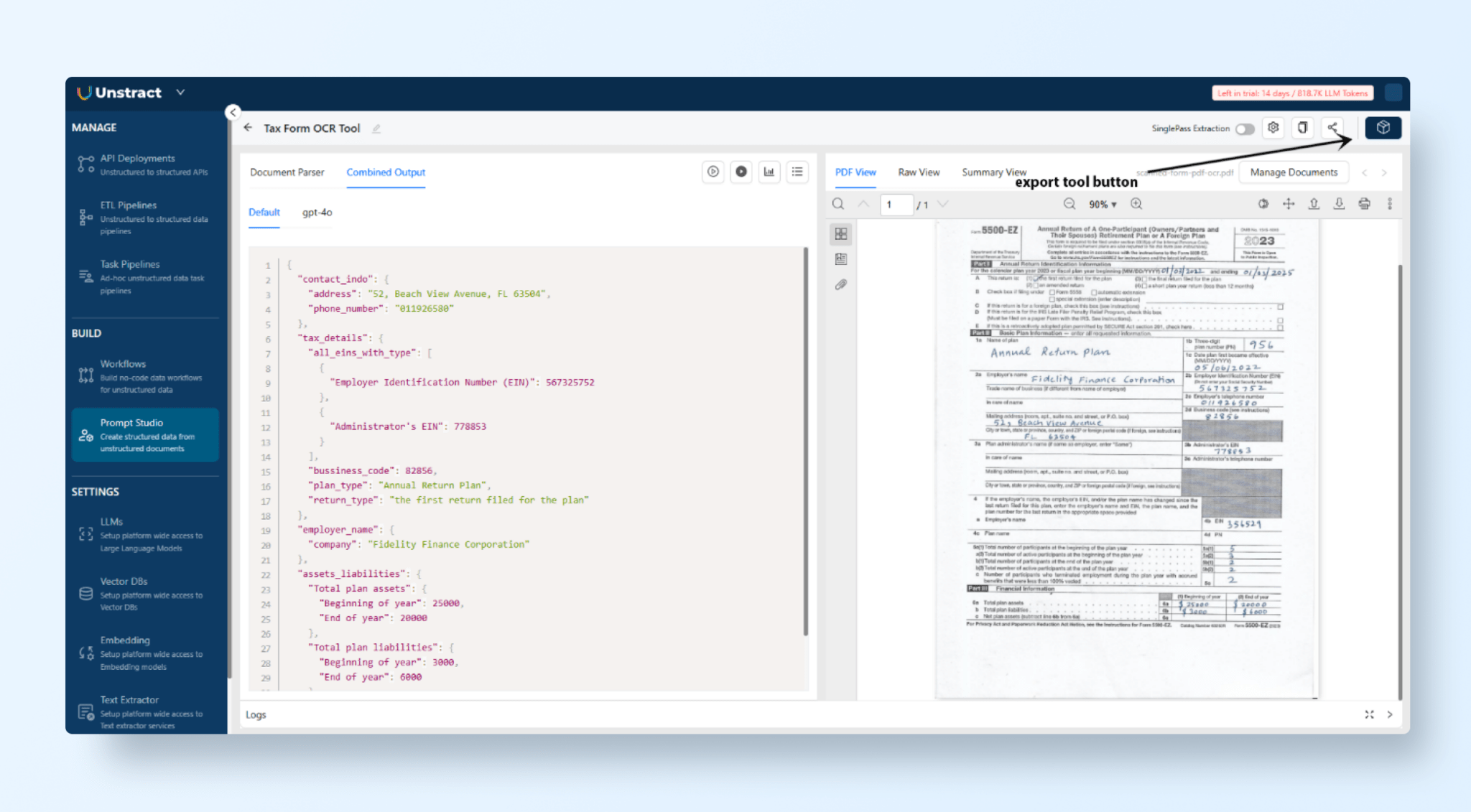Click the token usage chart icon
Screen dimensions: 1471x812
point(769,172)
